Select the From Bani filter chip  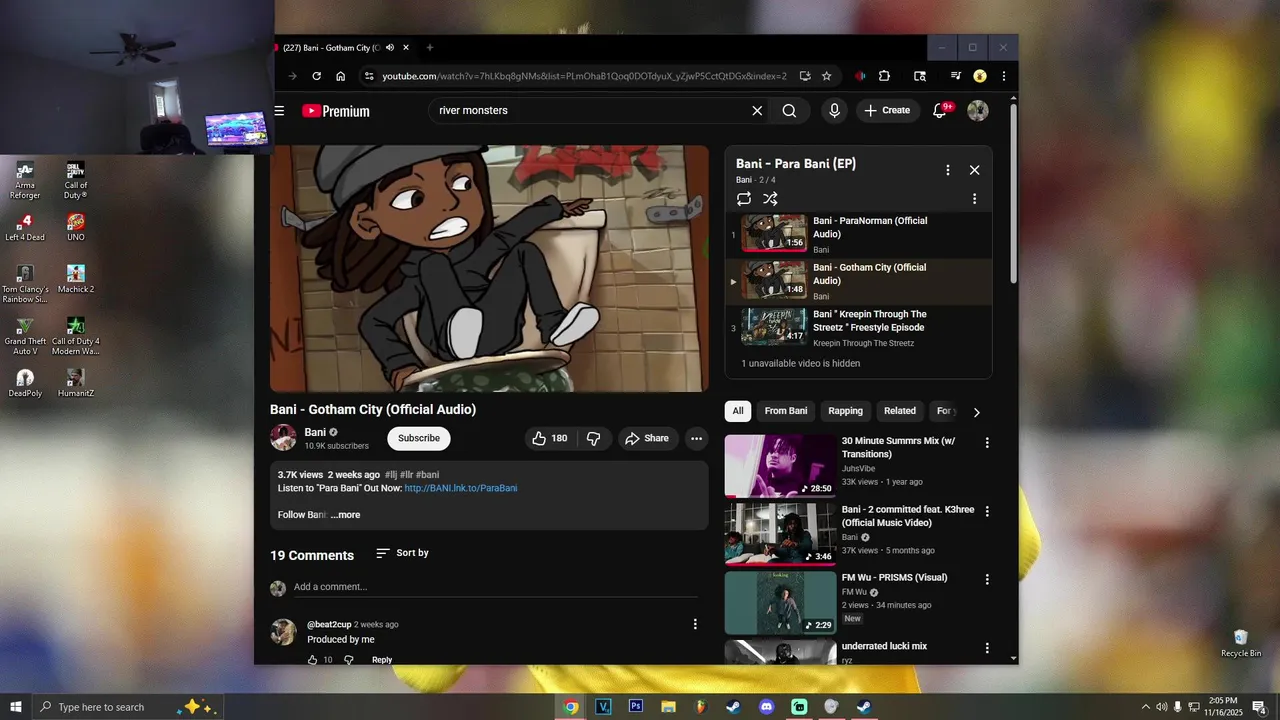click(786, 411)
